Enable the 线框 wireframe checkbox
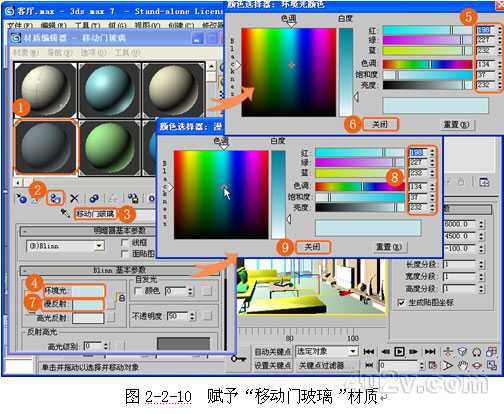Viewport: 504px width, 414px height. [x=125, y=243]
